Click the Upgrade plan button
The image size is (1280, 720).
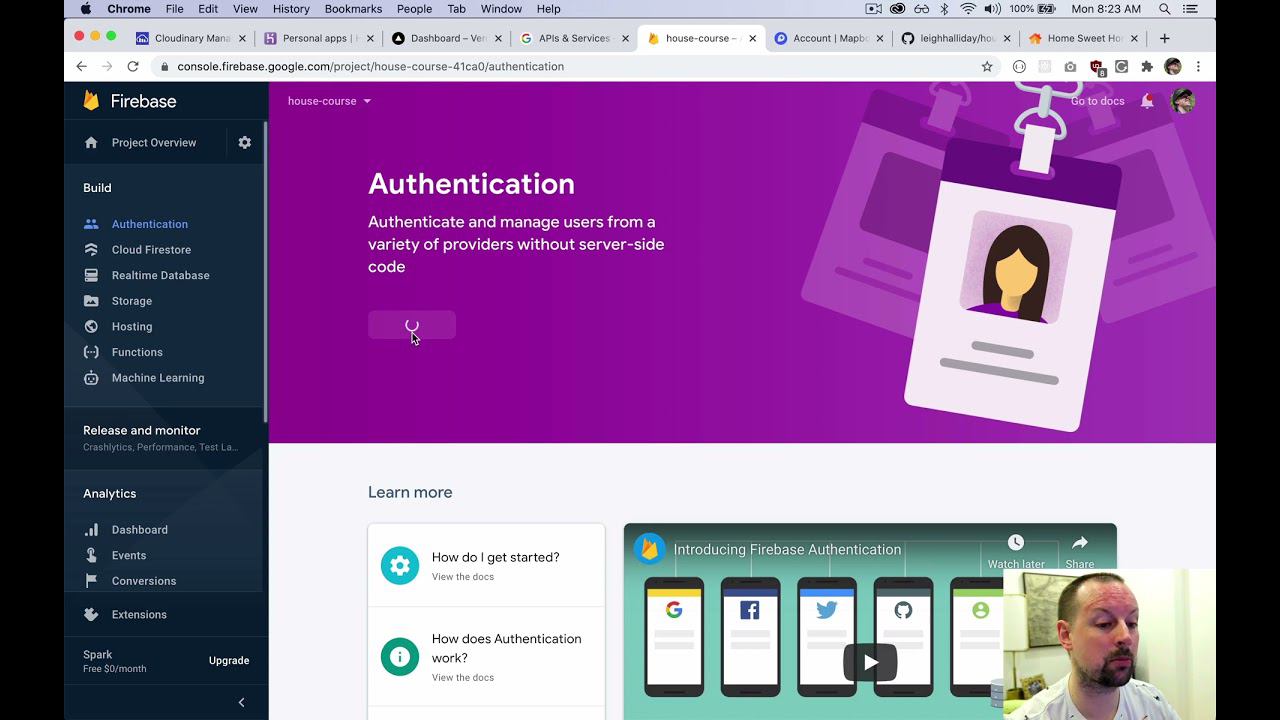[229, 661]
